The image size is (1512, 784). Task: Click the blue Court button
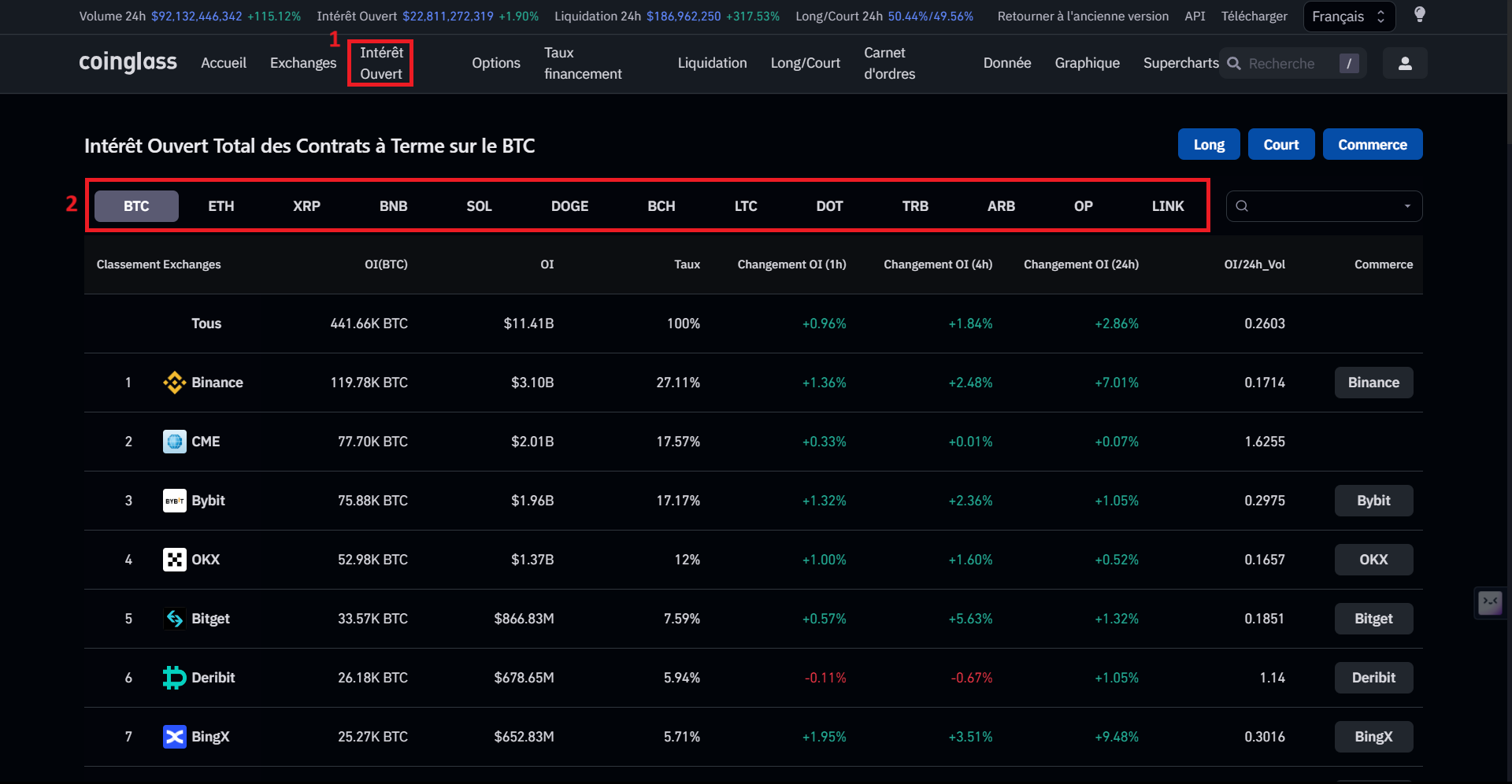click(1281, 144)
